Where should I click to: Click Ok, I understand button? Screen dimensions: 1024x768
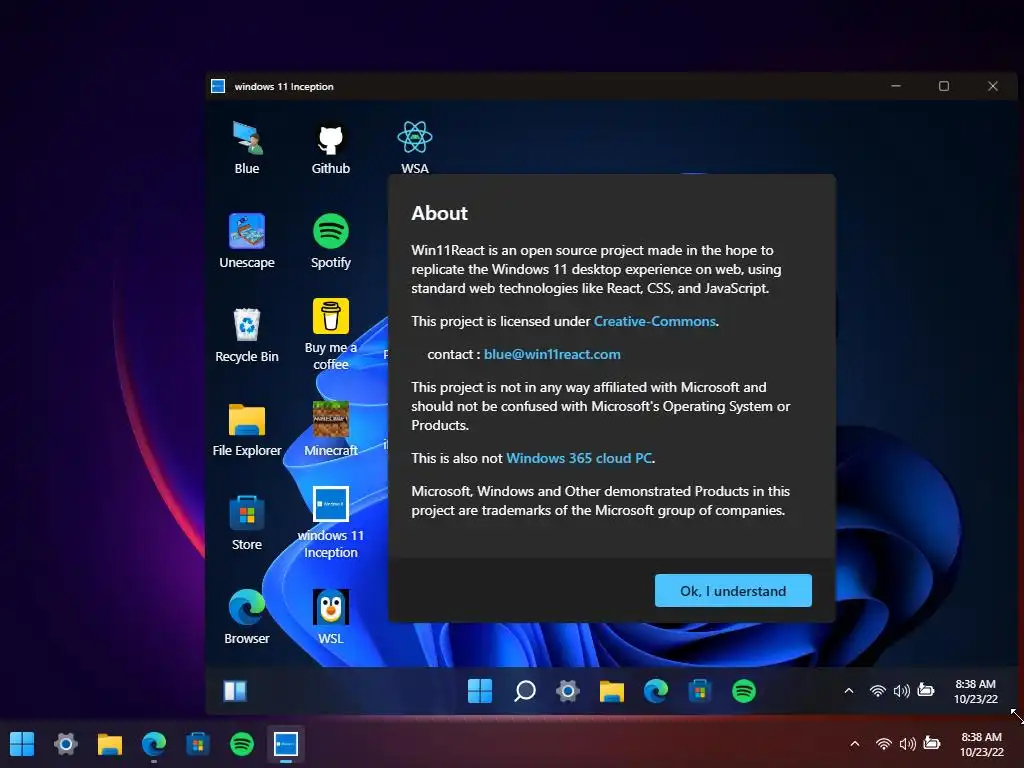click(x=733, y=590)
